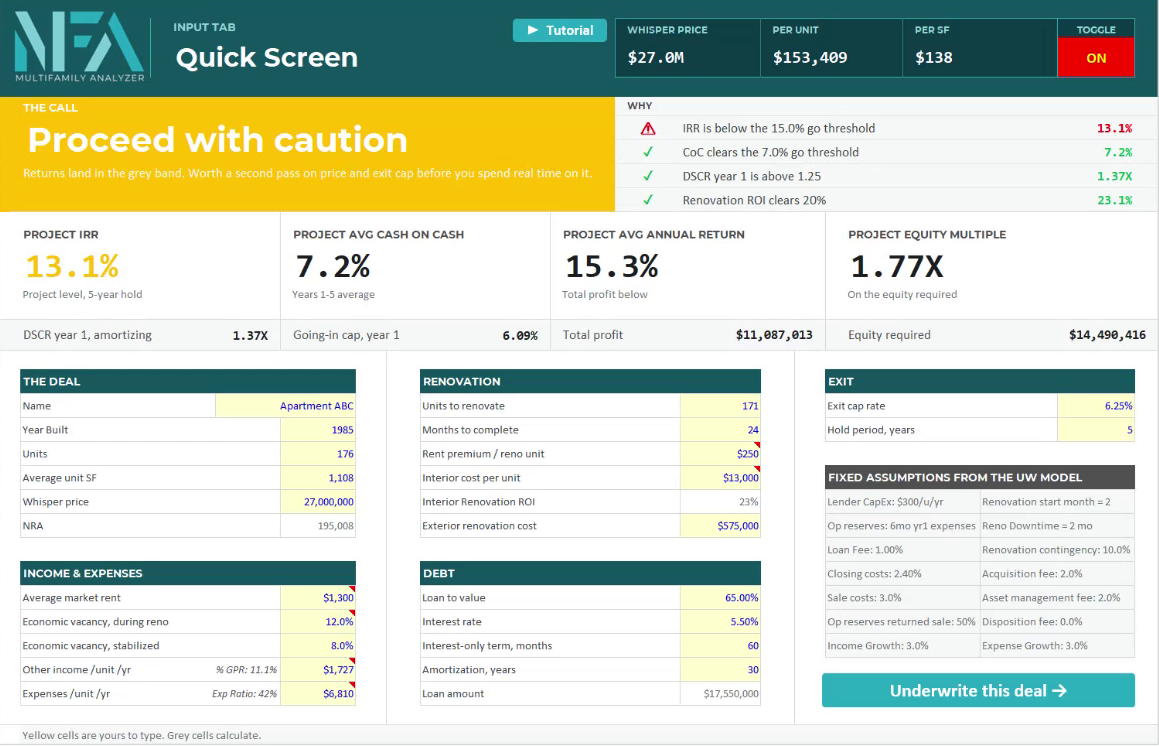Screen dimensions: 1159x746
Task: Click the NFA Multifamily Analyzer logo
Action: 80,46
